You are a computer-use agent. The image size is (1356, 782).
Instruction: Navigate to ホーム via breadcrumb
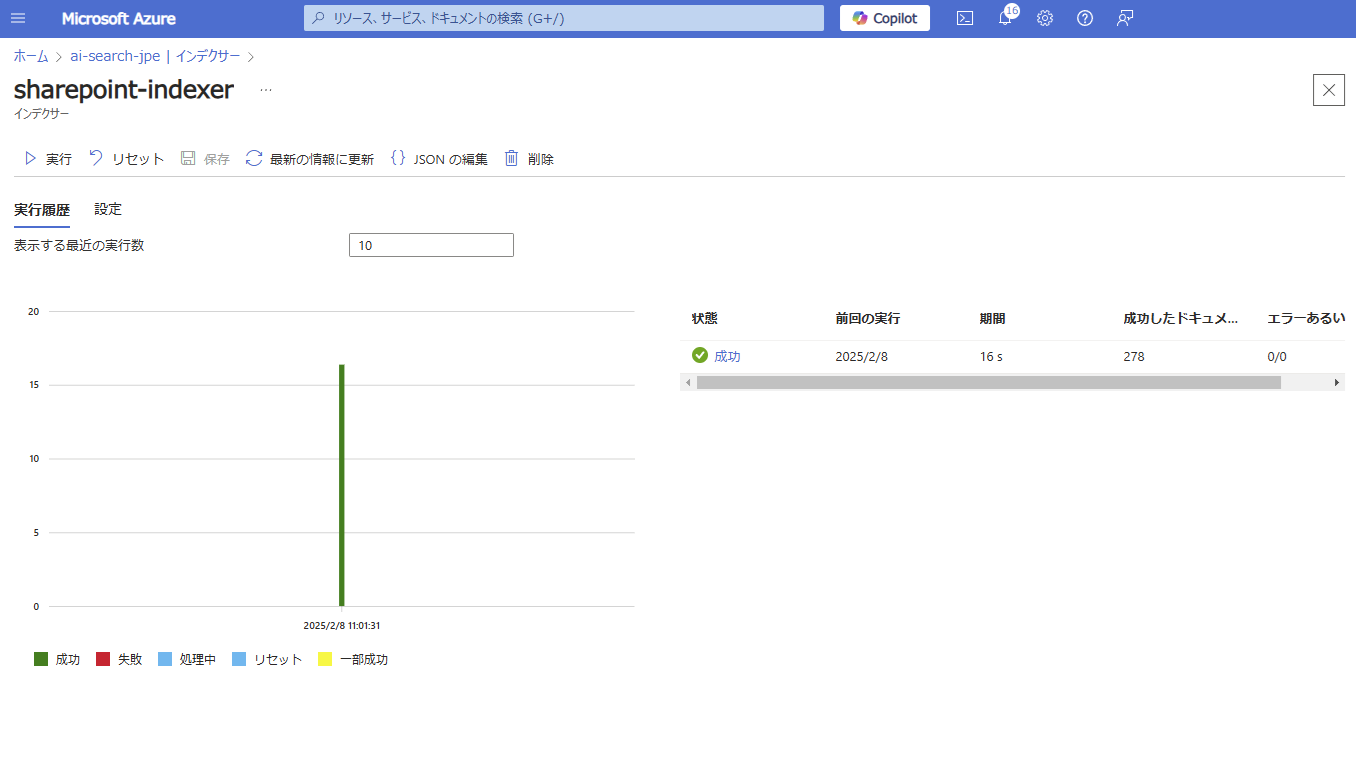tap(29, 56)
